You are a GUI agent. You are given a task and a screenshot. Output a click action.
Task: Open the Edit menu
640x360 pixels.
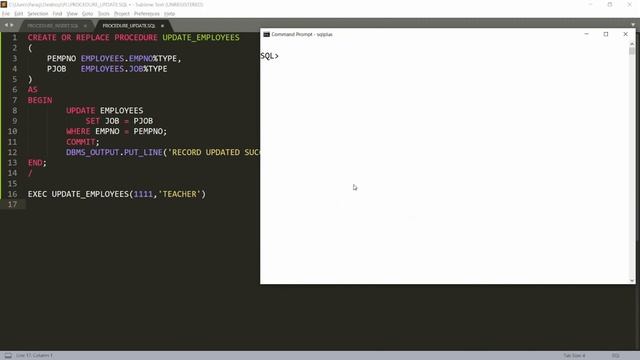tap(18, 13)
